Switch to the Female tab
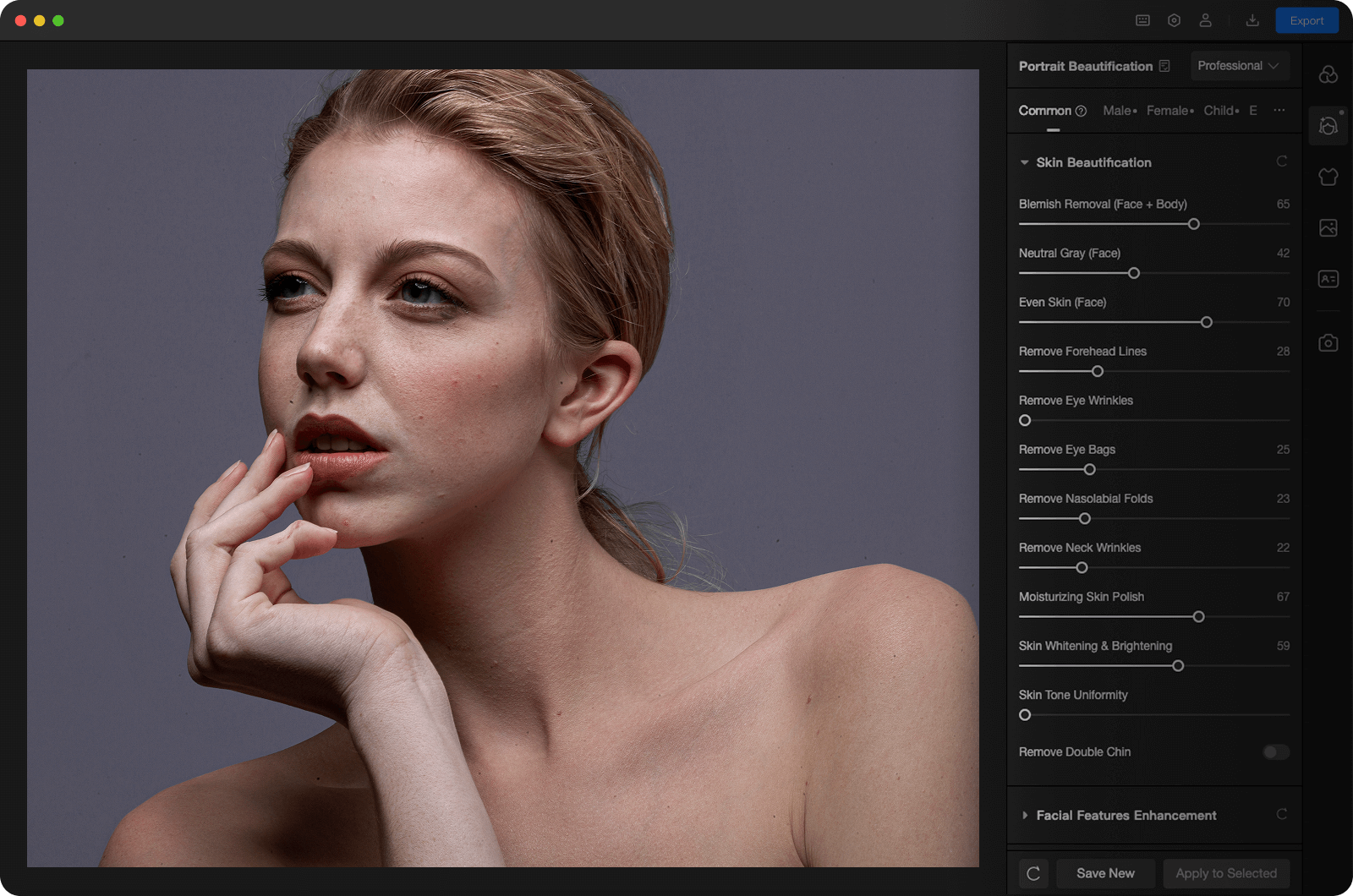1353x896 pixels. [1168, 111]
